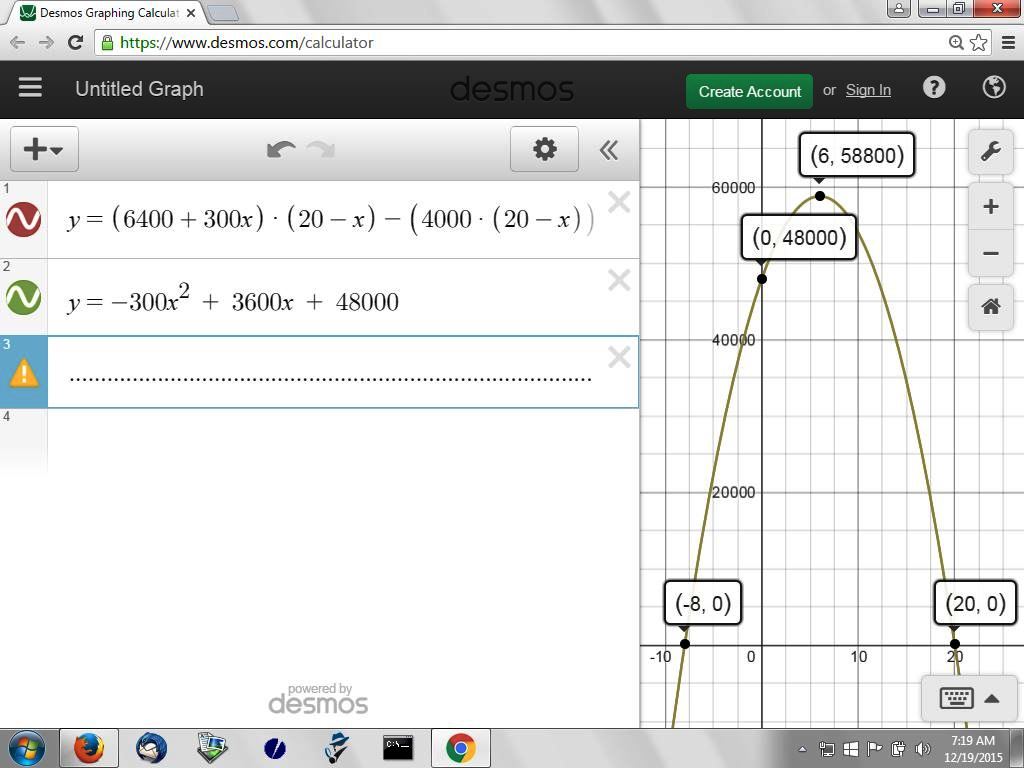
Task: Open the language globe menu
Action: 994,88
